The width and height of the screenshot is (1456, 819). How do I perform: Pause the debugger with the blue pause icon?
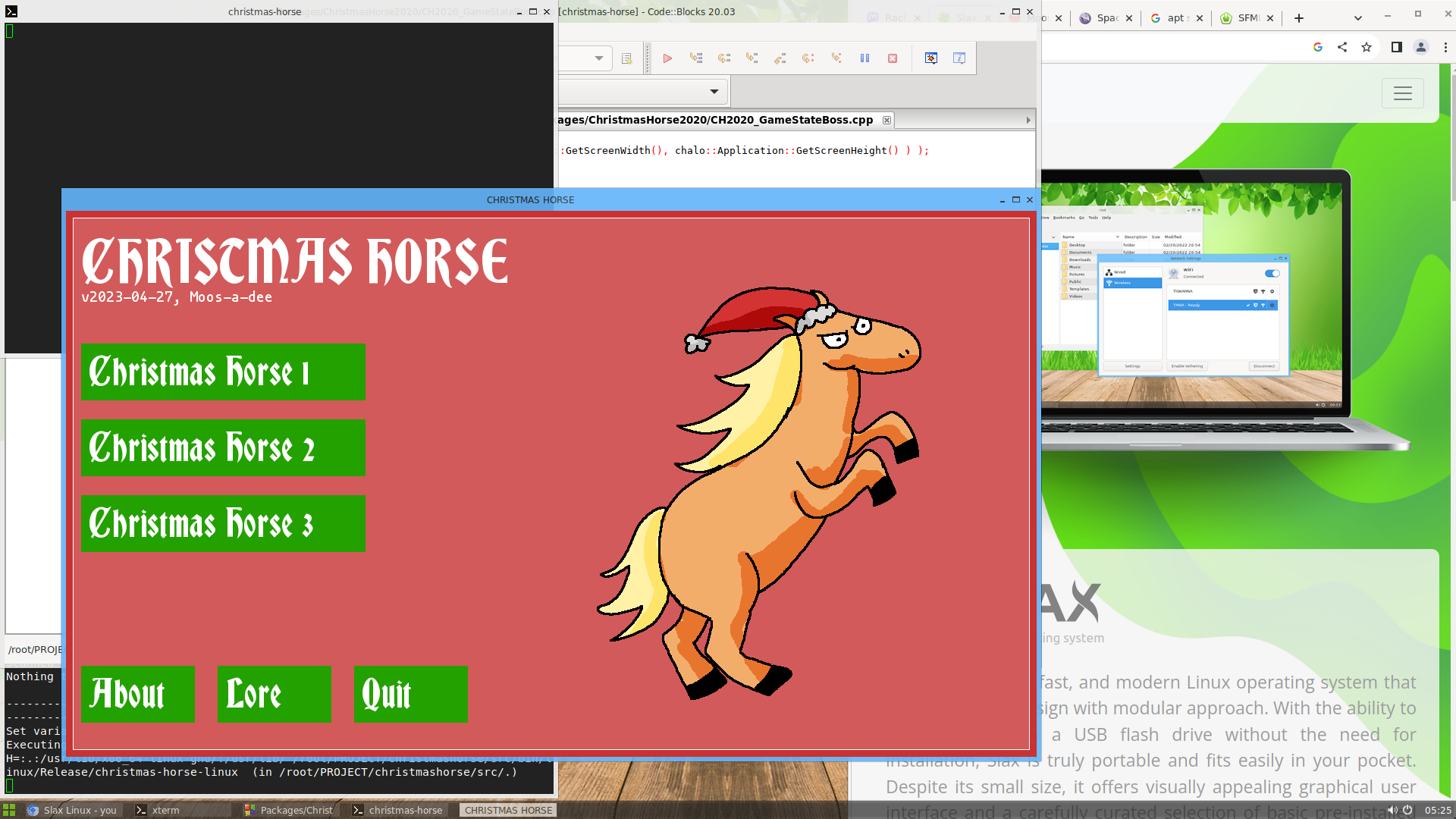(x=864, y=58)
